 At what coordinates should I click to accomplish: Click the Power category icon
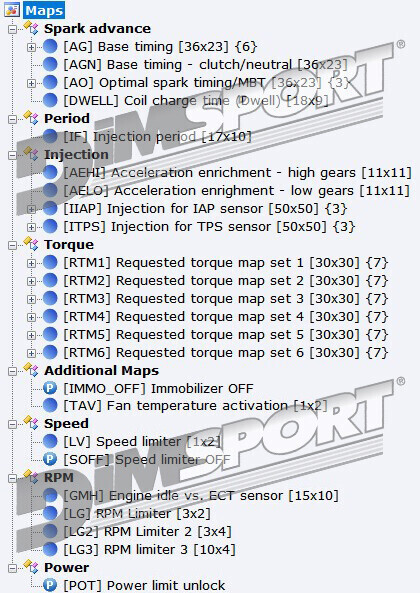(x=31, y=567)
